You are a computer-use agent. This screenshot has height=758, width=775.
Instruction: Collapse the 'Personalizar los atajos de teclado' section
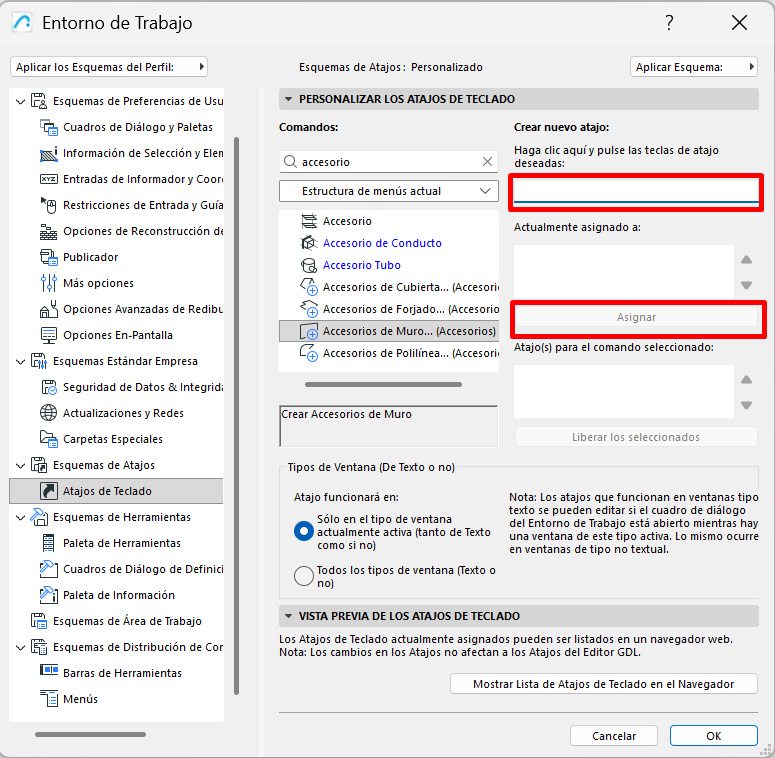(289, 99)
